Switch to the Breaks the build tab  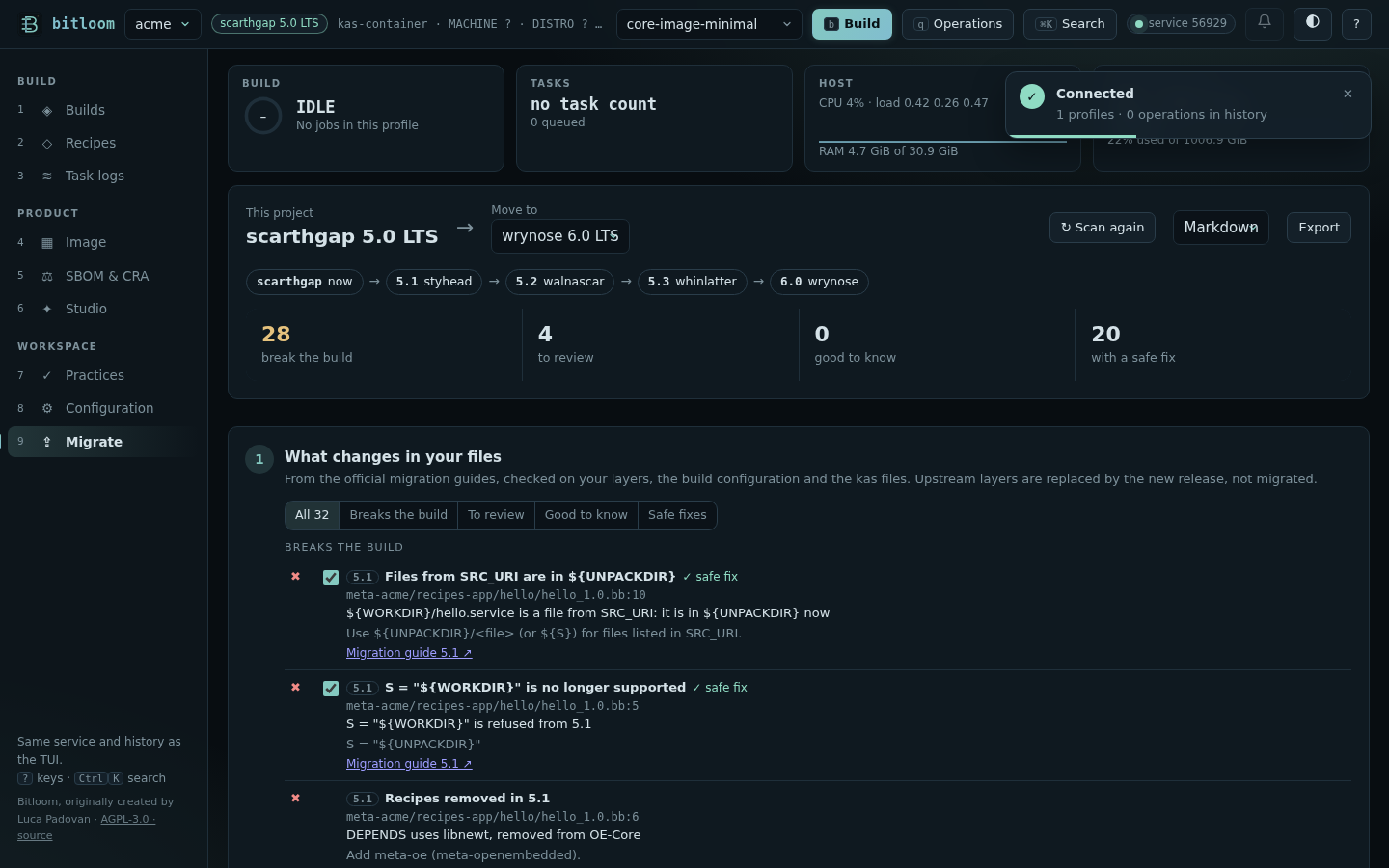pos(398,515)
